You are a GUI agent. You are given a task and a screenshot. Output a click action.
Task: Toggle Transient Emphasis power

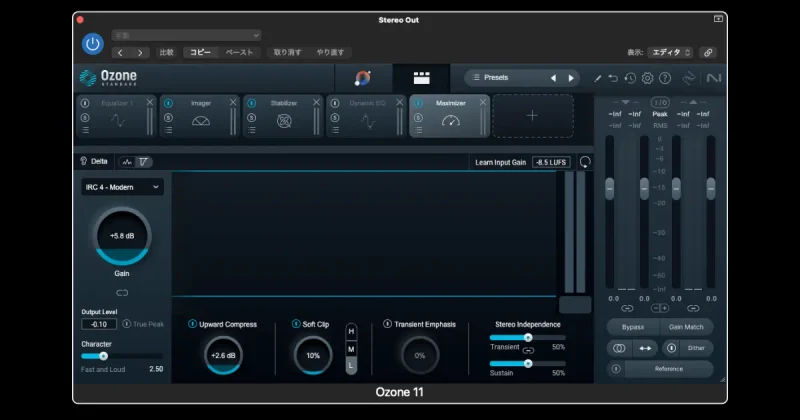pos(387,324)
